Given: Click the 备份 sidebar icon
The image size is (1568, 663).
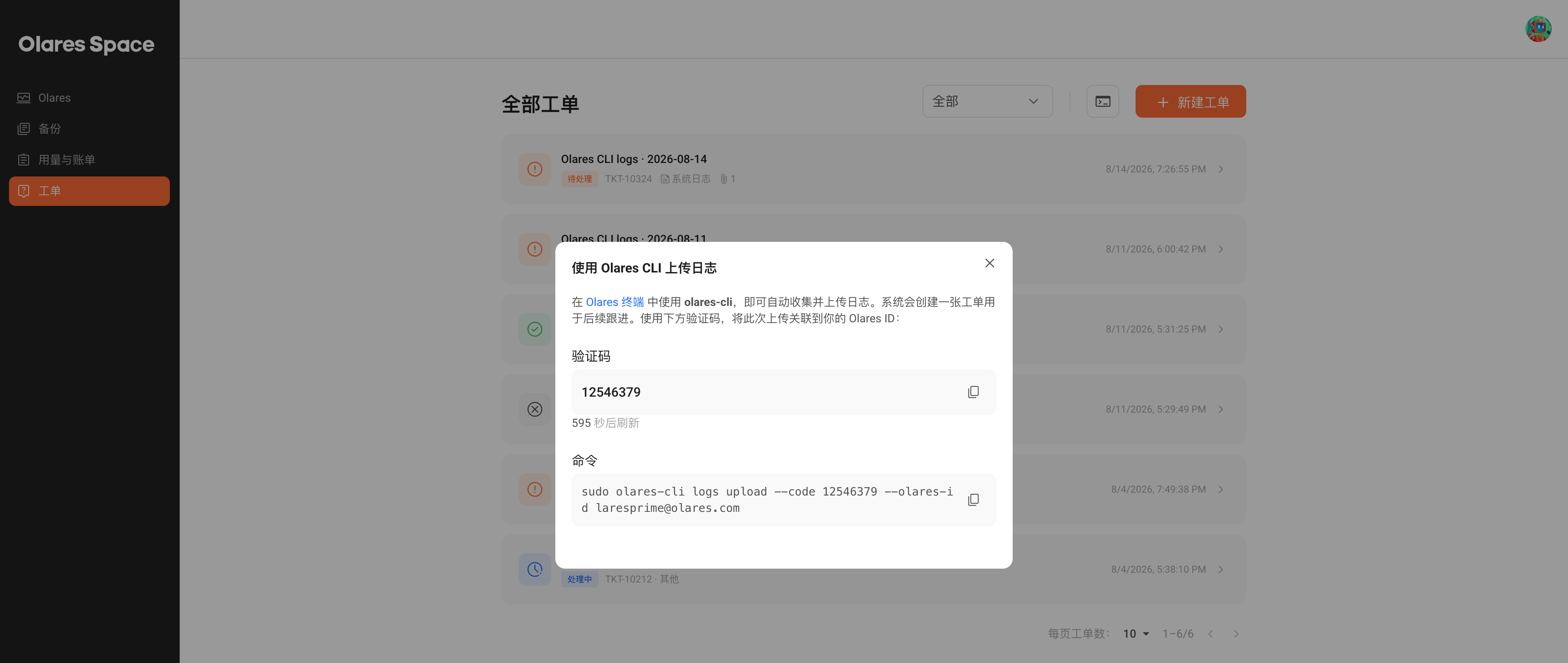Looking at the screenshot, I should pyautogui.click(x=24, y=129).
